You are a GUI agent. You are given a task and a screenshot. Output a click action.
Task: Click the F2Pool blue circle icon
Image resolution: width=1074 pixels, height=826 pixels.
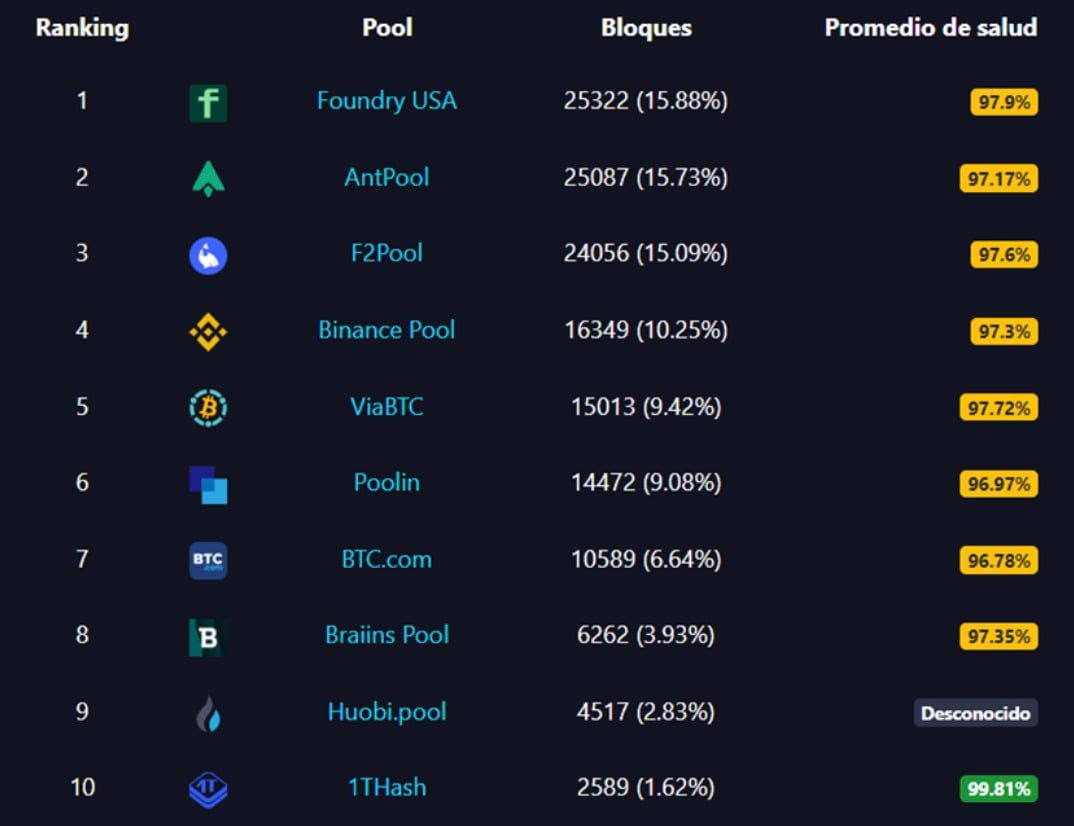[x=207, y=254]
